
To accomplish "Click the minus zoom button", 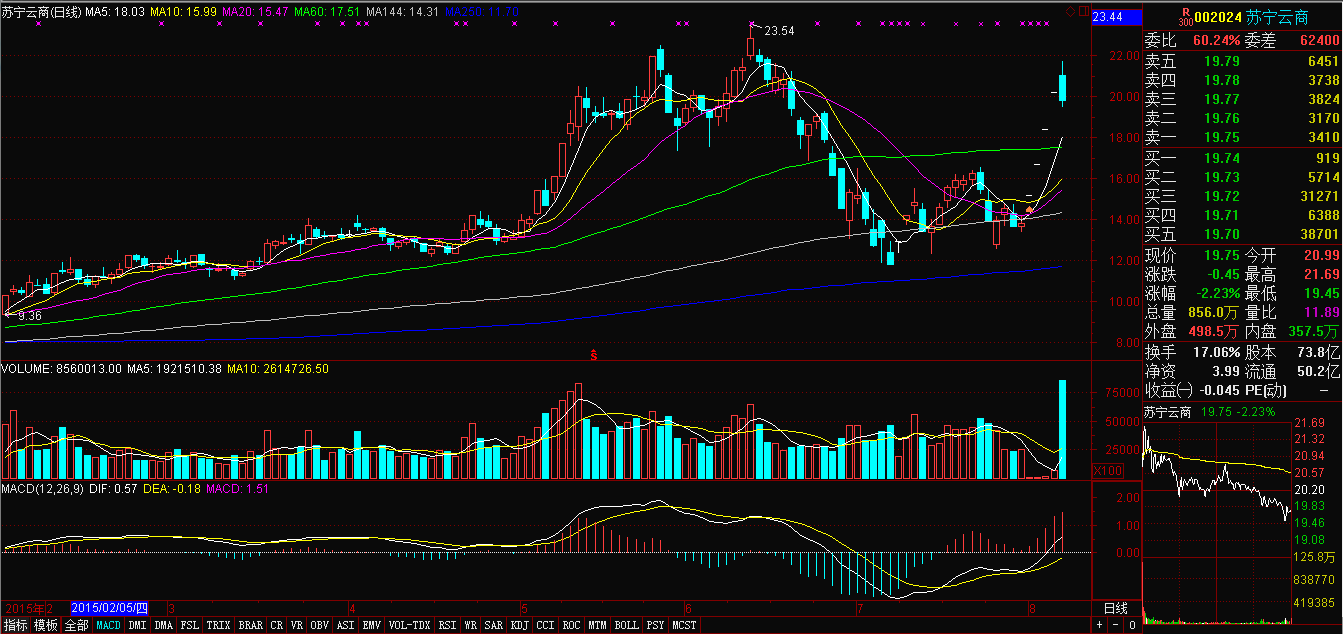I will click(x=1116, y=625).
